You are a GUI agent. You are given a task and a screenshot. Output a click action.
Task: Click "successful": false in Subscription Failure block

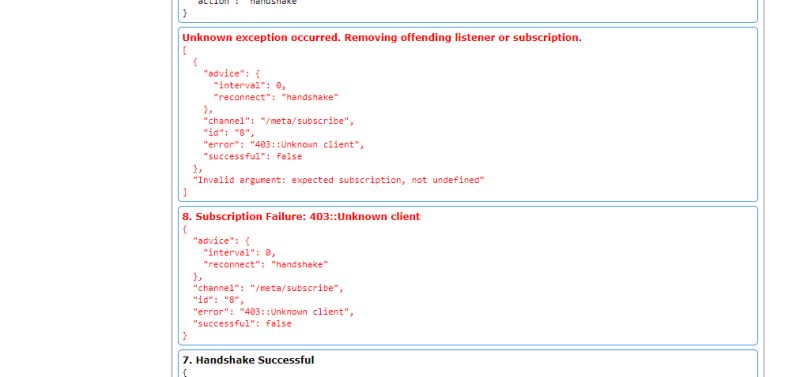[242, 323]
